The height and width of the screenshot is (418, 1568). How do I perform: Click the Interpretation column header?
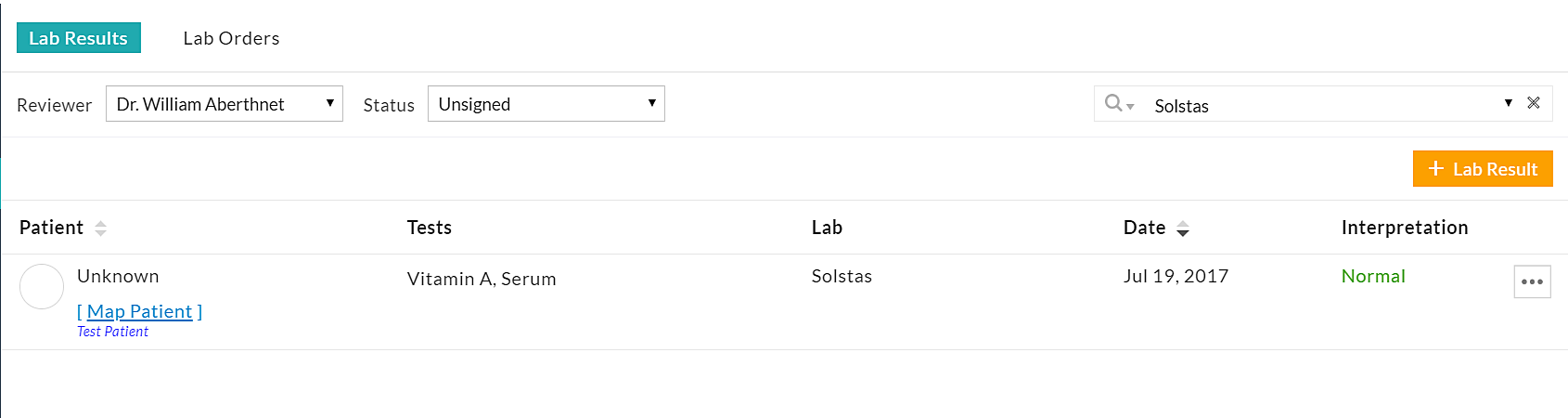pos(1404,228)
